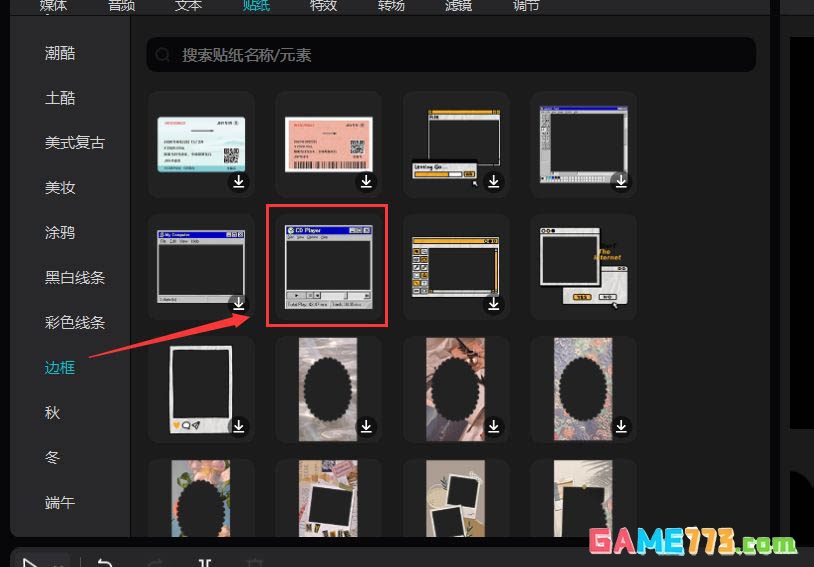Choose the 潮酷 sticker category

click(x=60, y=53)
